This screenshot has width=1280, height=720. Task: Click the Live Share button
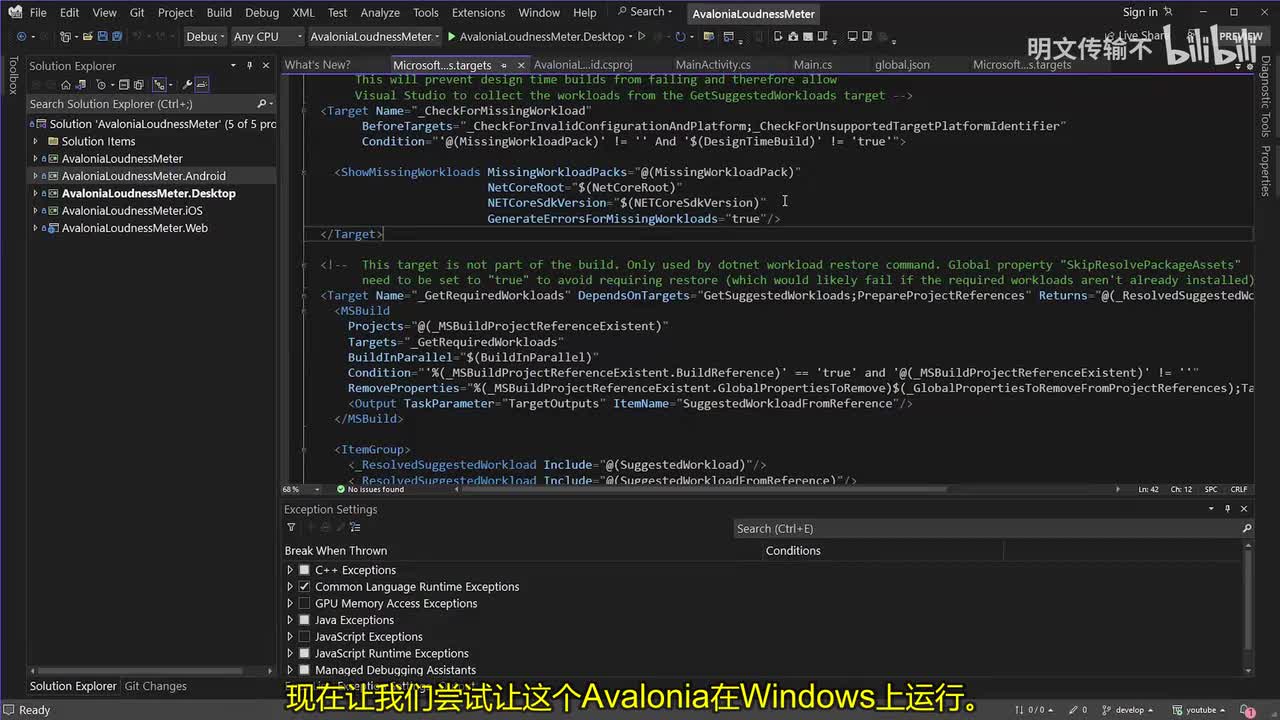tap(1135, 36)
